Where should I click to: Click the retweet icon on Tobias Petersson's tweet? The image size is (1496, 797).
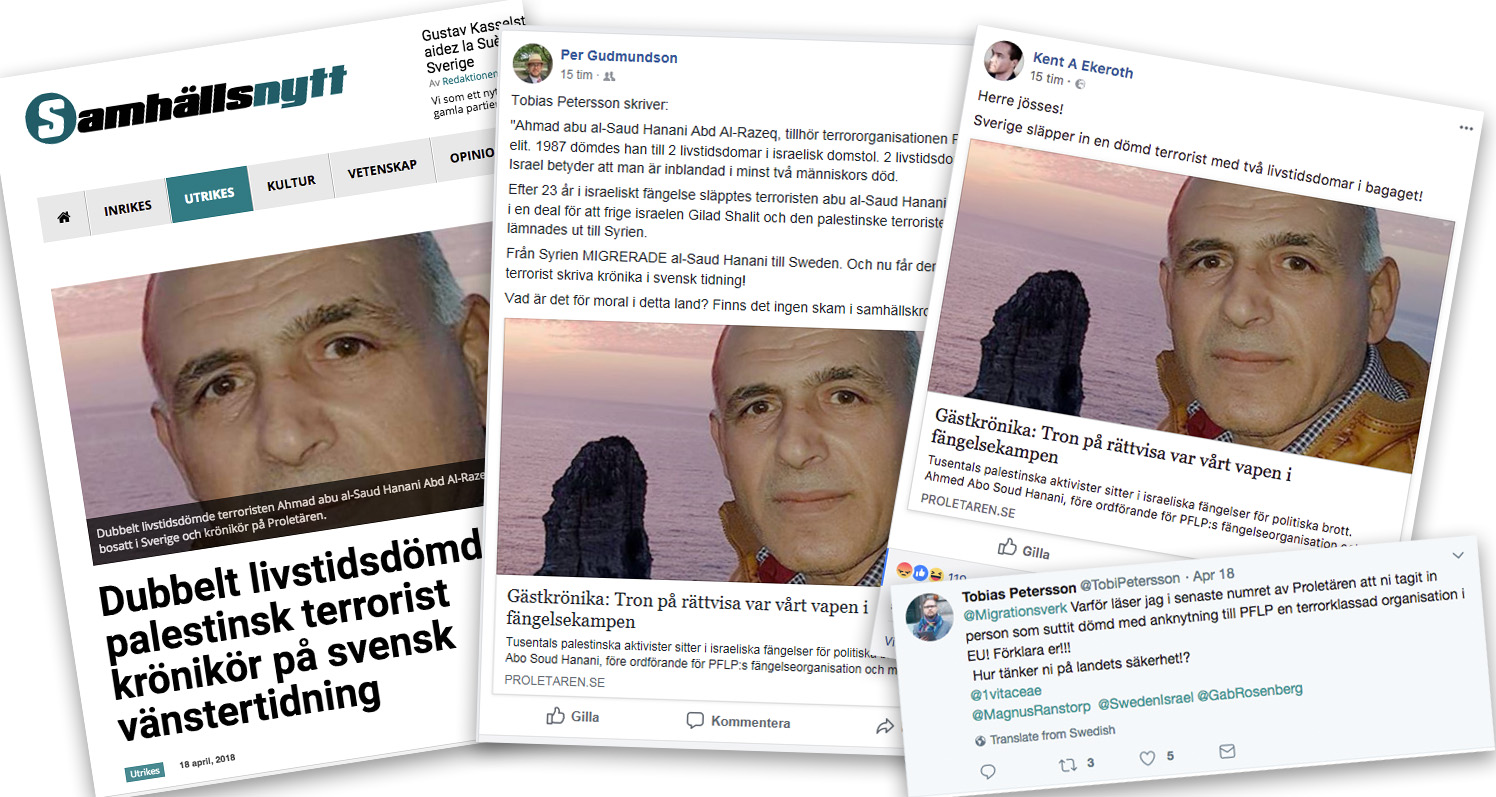1068,765
